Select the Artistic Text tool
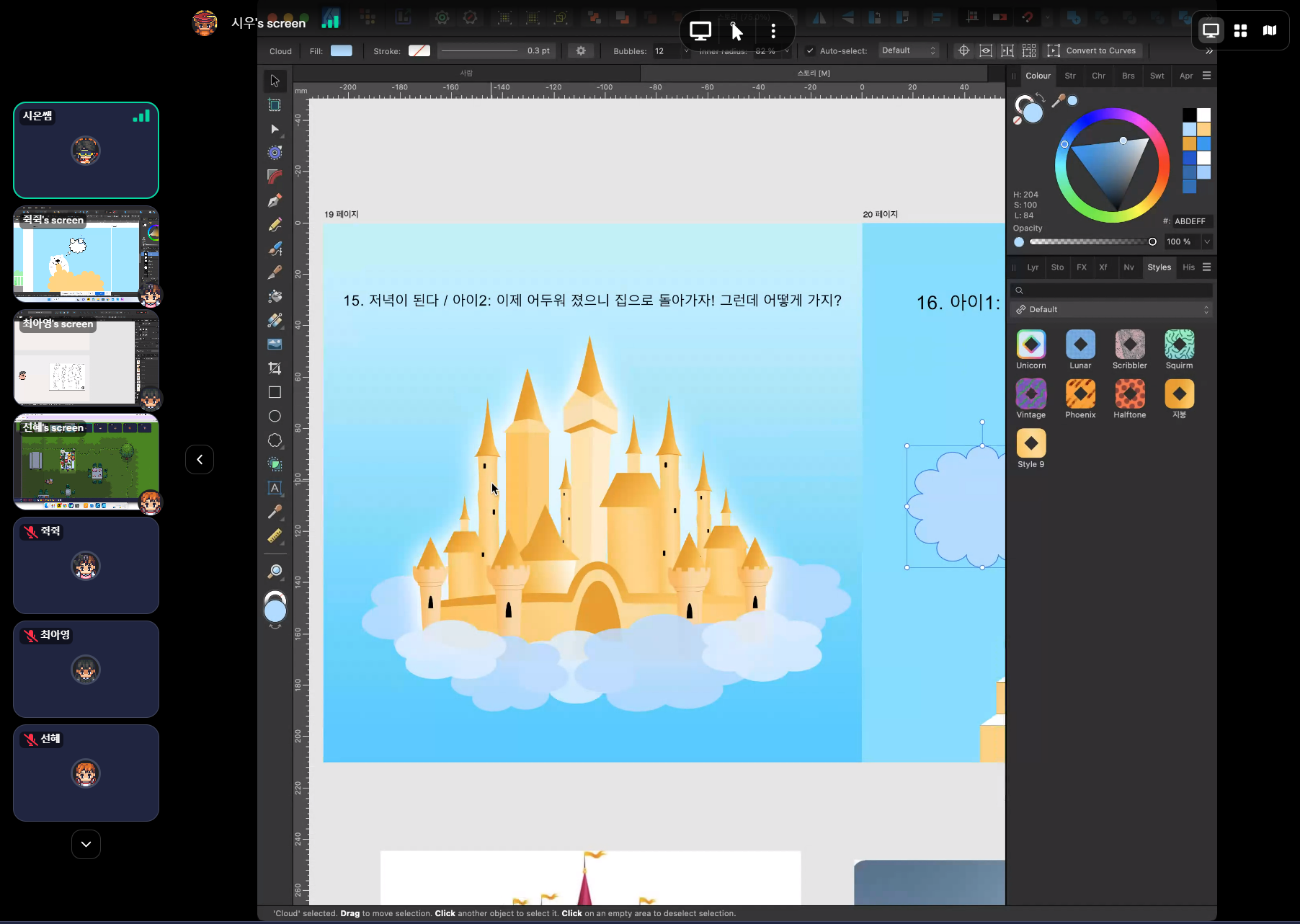Image resolution: width=1300 pixels, height=924 pixels. (275, 488)
